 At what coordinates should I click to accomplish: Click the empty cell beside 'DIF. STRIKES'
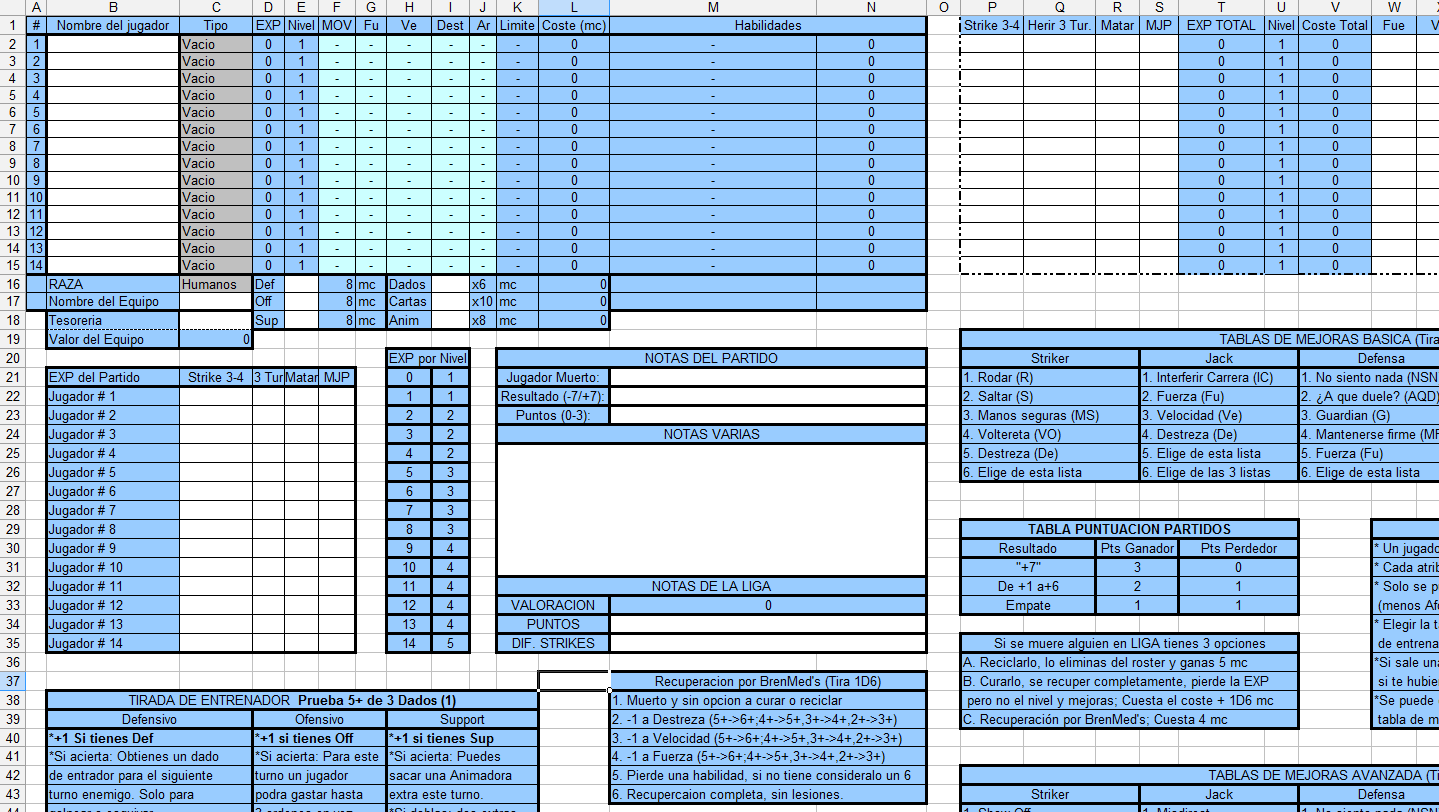click(x=767, y=643)
